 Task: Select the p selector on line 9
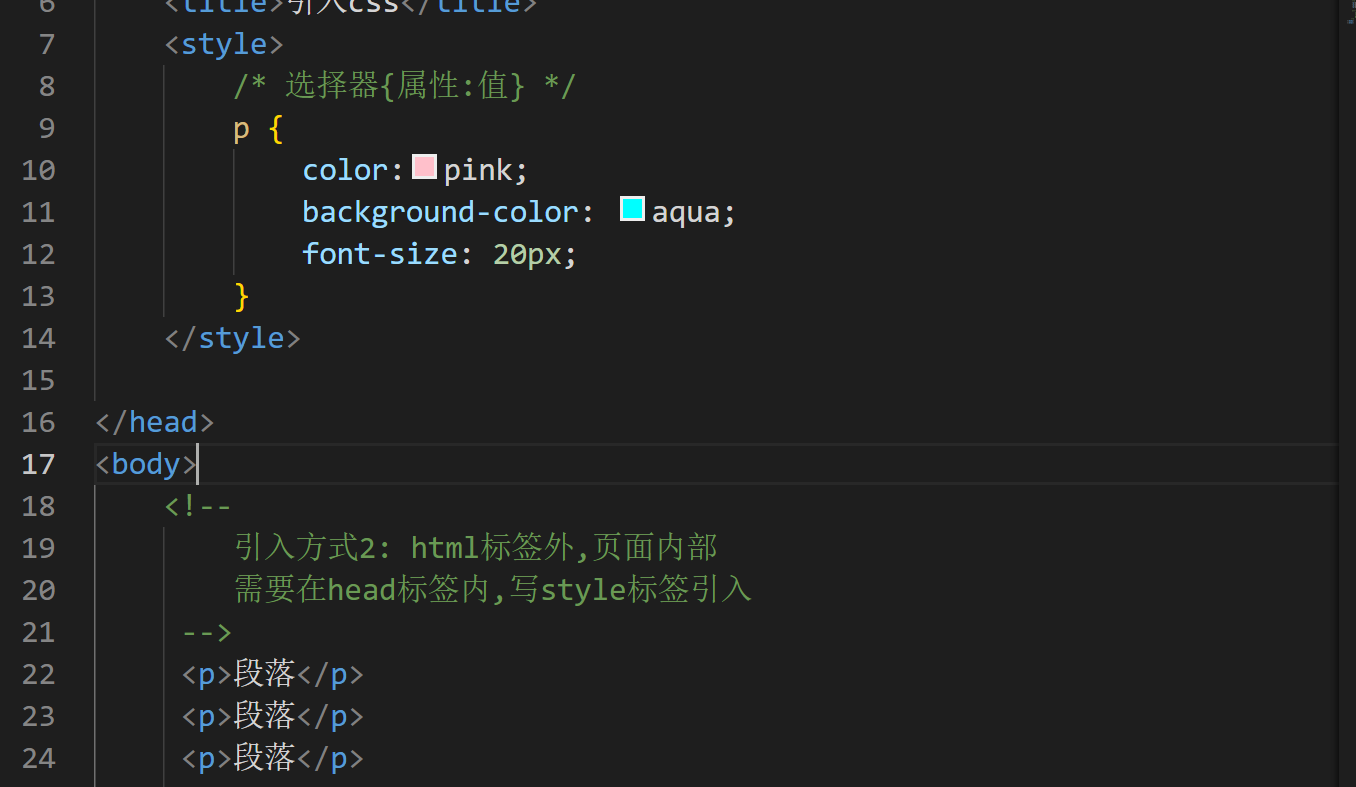(240, 127)
